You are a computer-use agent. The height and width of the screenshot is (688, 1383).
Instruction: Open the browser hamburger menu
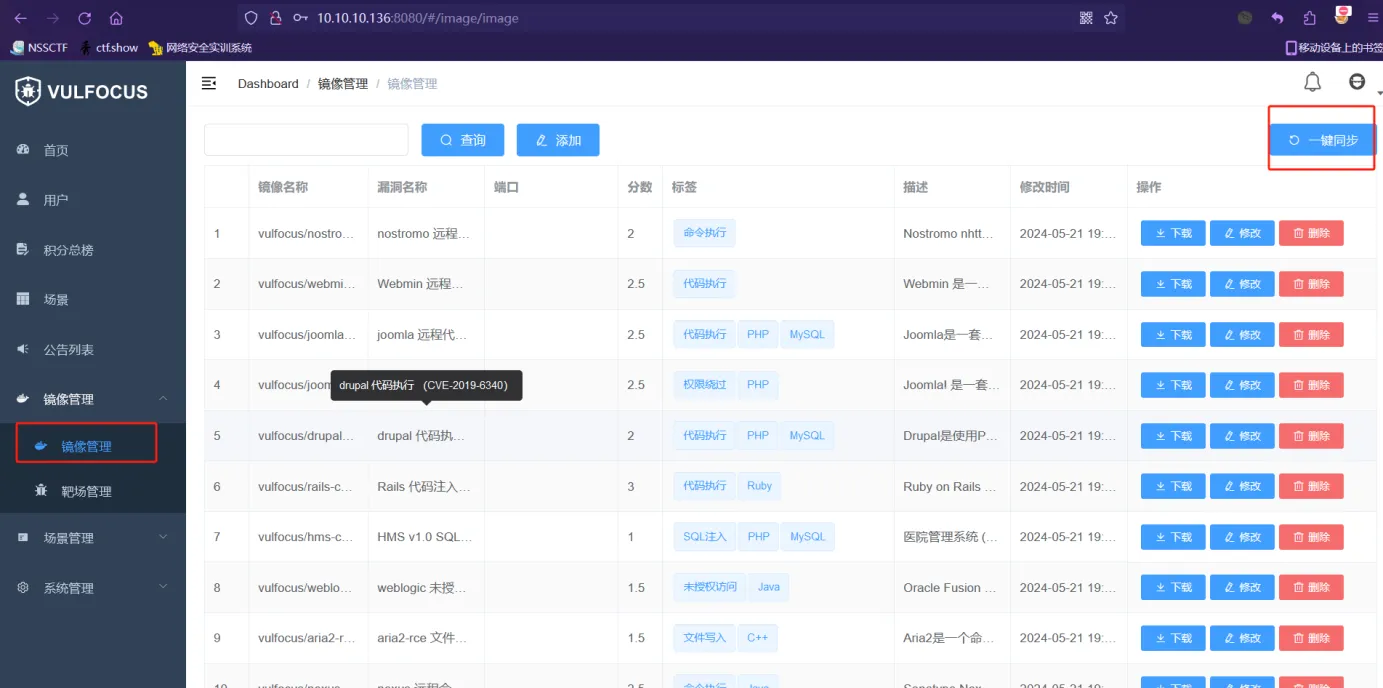pyautogui.click(x=1372, y=18)
